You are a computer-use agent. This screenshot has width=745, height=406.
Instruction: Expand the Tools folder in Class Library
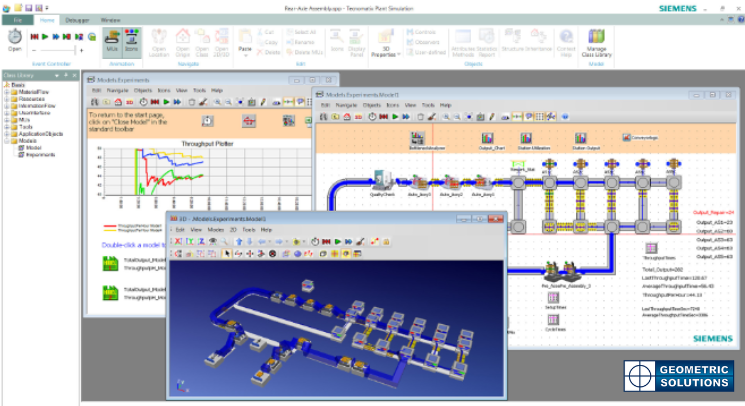pyautogui.click(x=7, y=127)
